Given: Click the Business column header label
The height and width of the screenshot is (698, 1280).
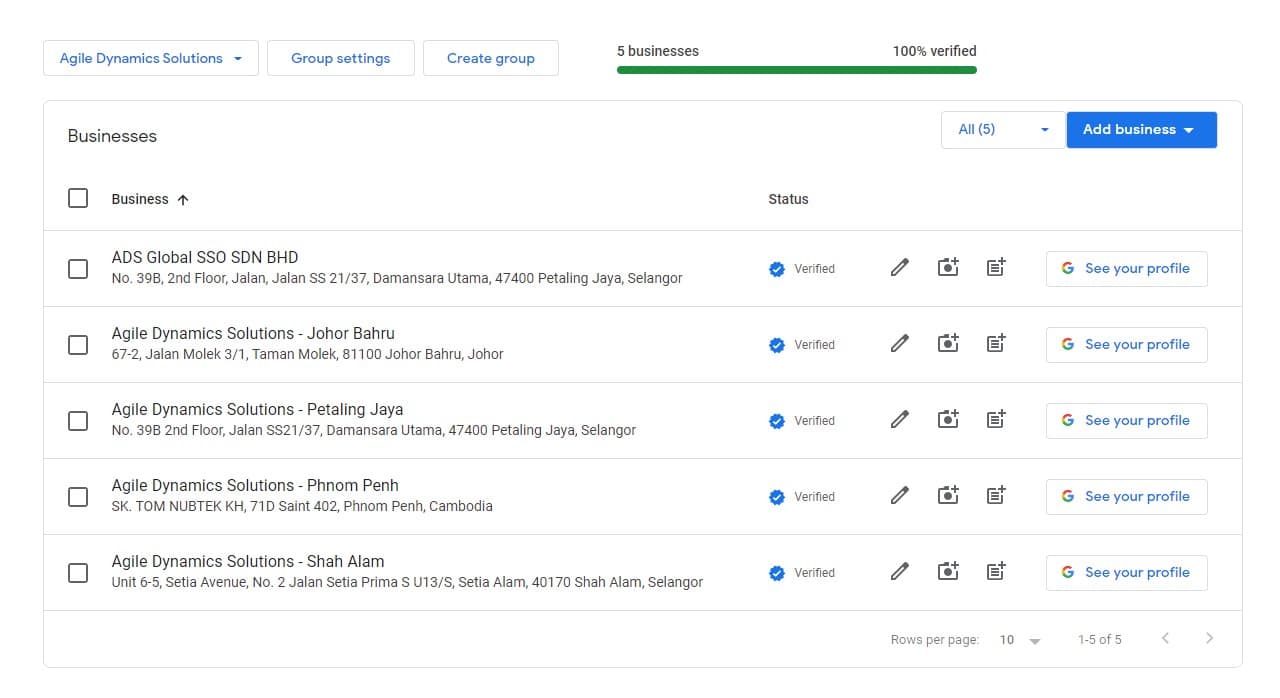Looking at the screenshot, I should (140, 199).
